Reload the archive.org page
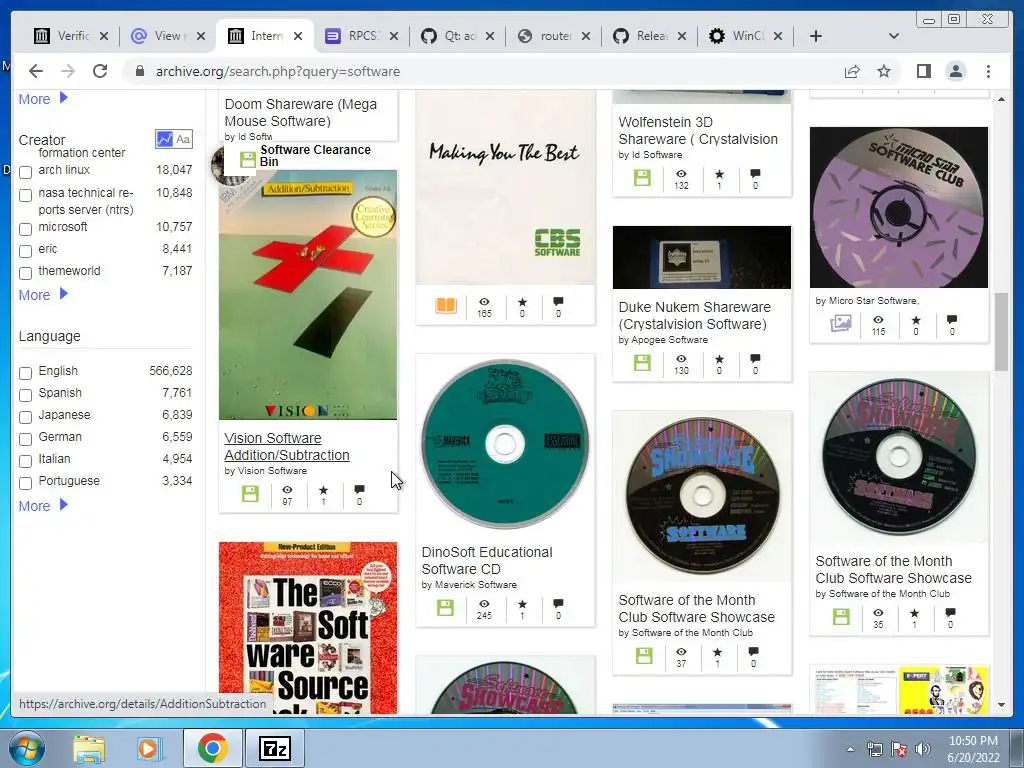Screen dimensions: 1024x768 pos(99,71)
